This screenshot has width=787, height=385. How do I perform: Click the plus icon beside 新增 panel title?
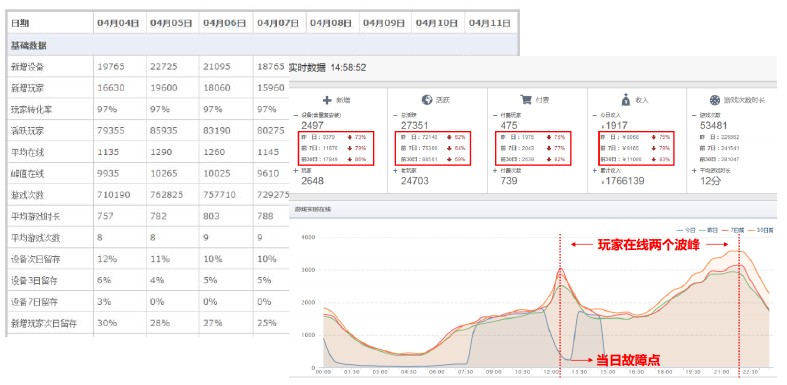coord(327,100)
